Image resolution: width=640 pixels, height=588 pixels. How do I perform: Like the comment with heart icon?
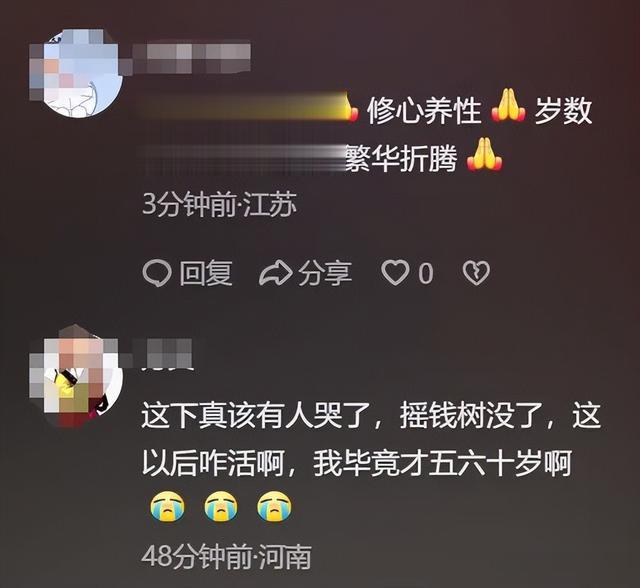[395, 272]
